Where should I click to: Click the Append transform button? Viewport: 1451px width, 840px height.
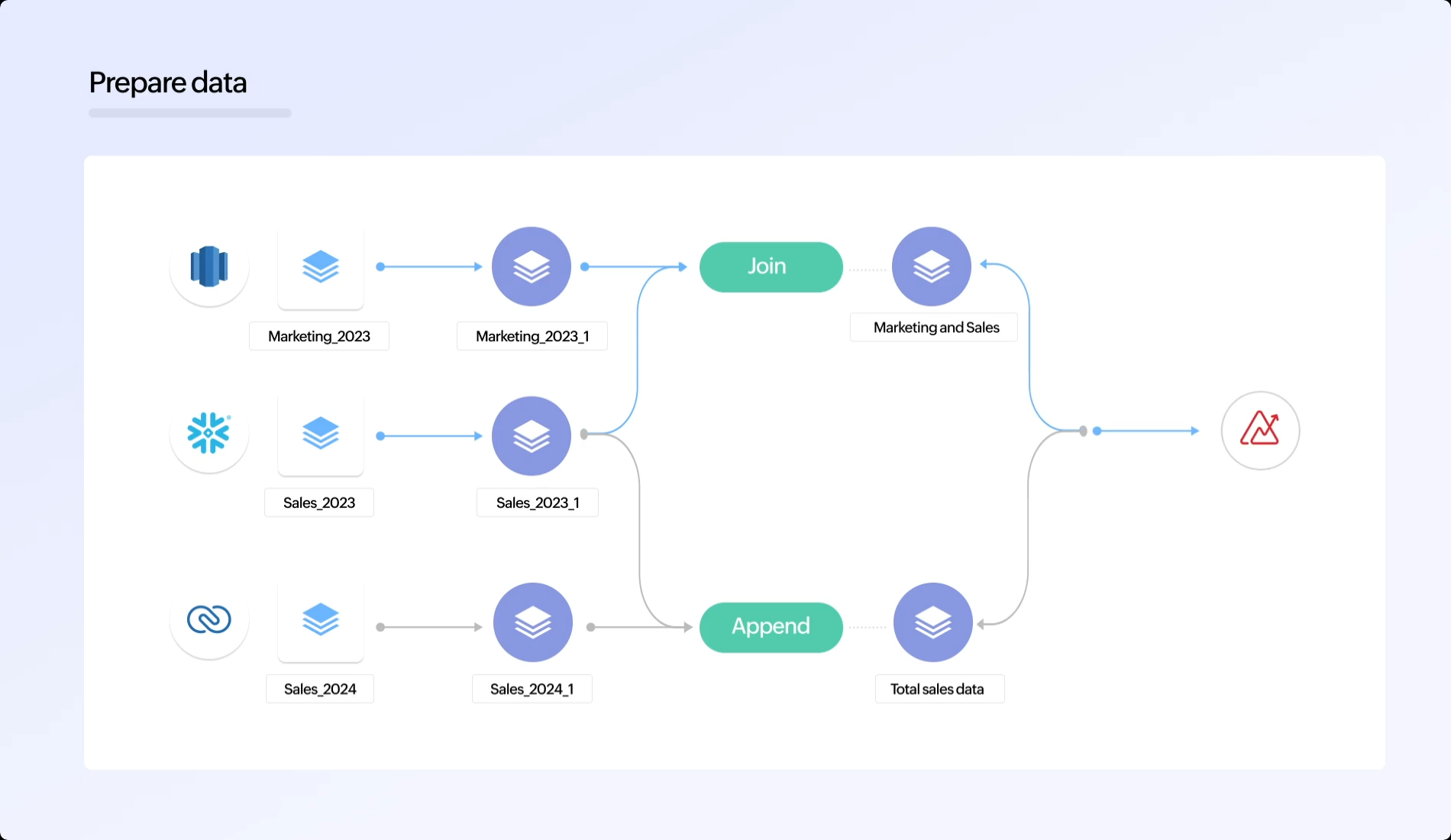[x=771, y=627]
